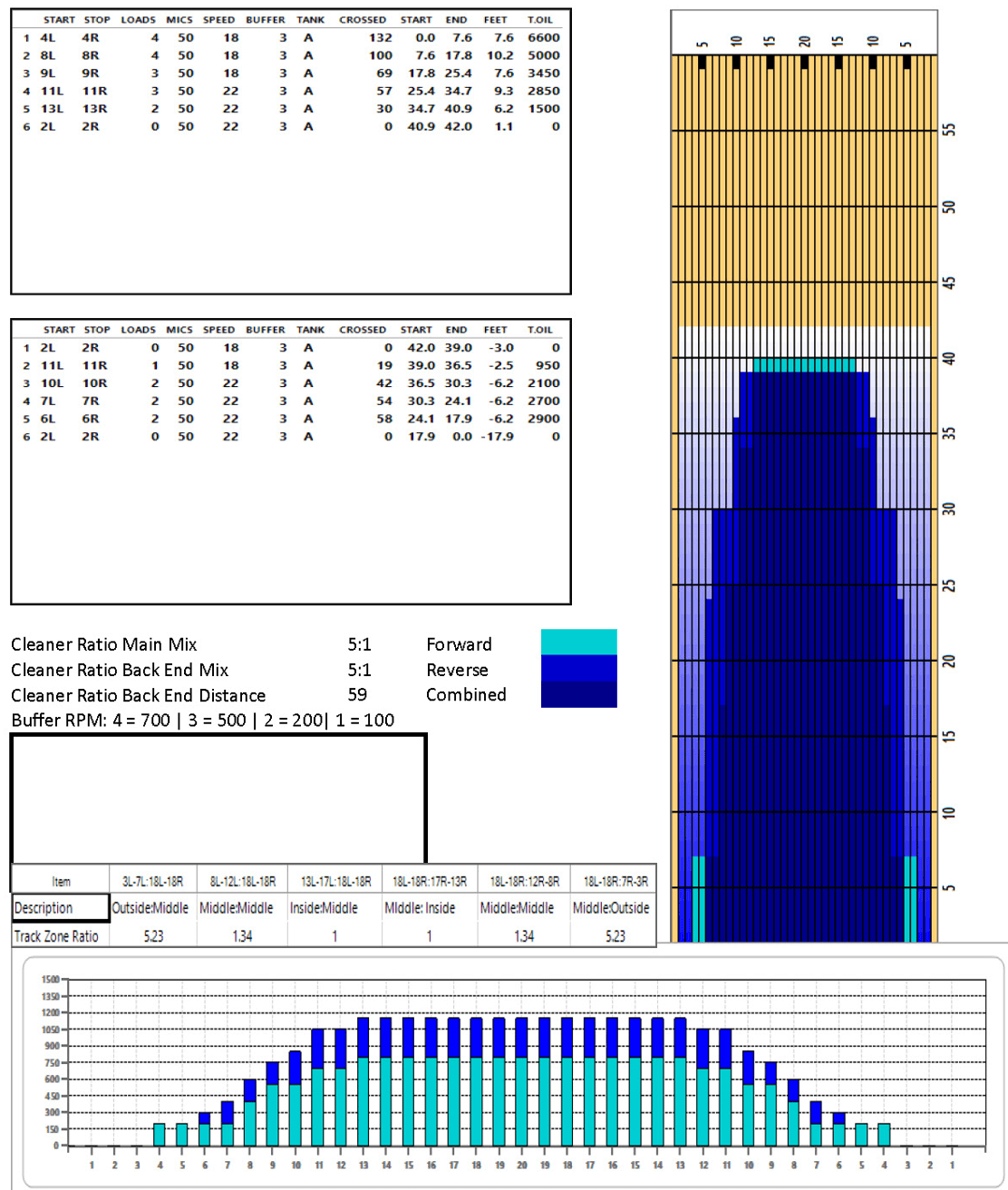Click the stop board cell 6R

[x=91, y=419]
